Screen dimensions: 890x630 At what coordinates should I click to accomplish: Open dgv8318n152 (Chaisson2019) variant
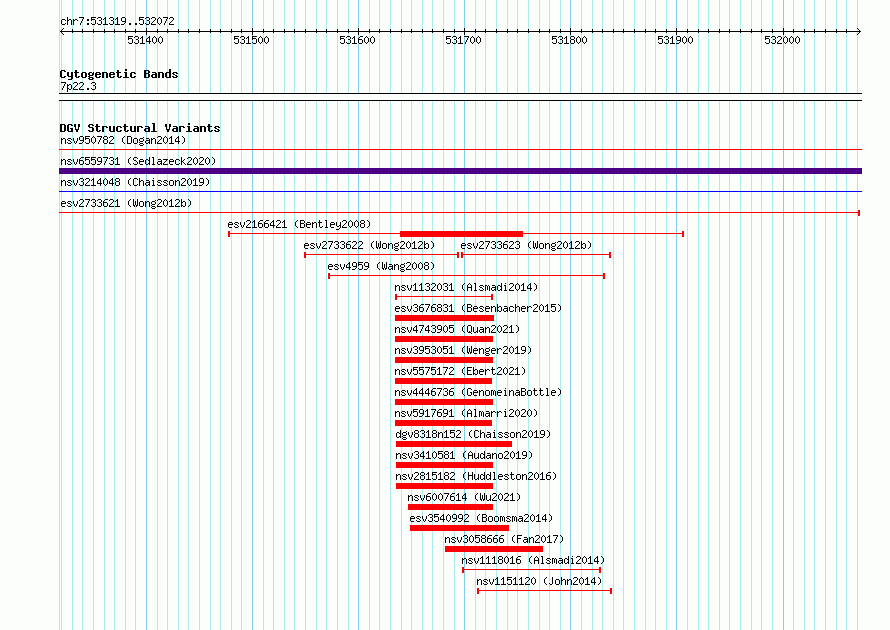click(473, 434)
